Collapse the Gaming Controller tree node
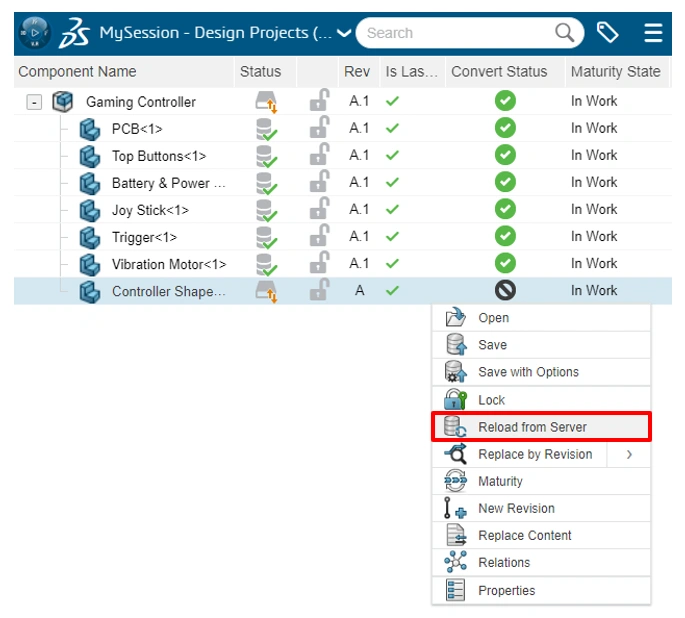The image size is (685, 618). [34, 102]
